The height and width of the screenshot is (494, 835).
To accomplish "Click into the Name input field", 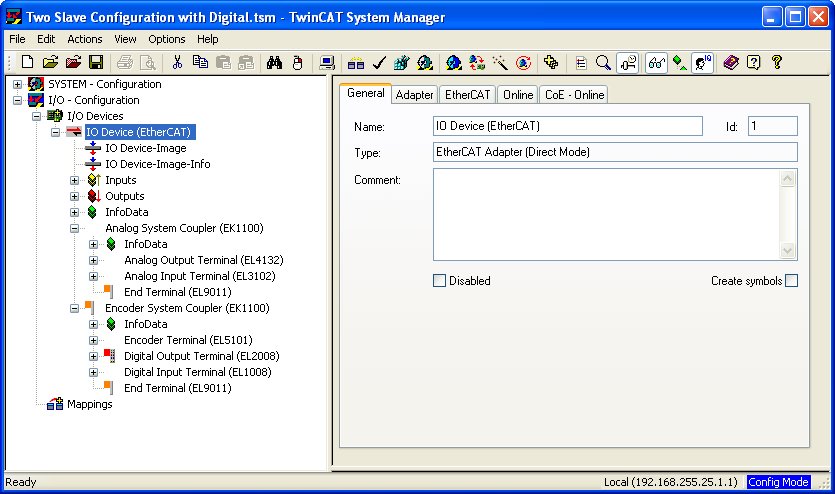I will [x=567, y=126].
